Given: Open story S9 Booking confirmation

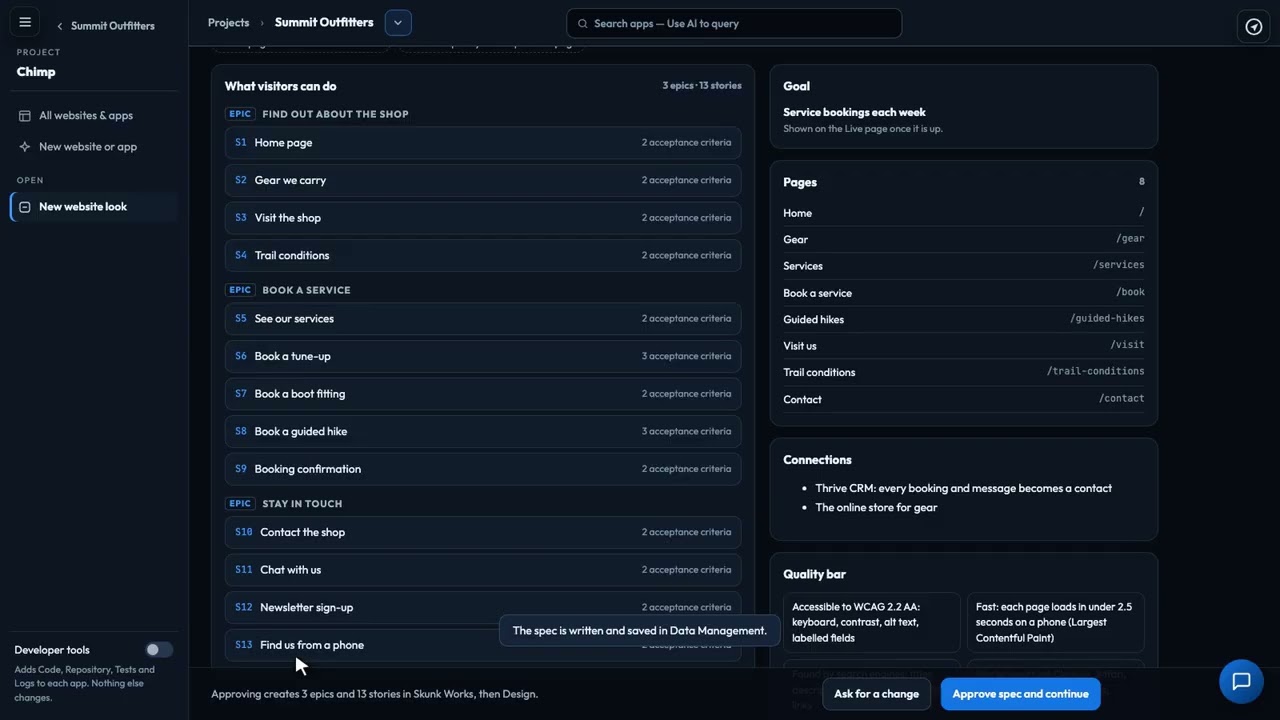Looking at the screenshot, I should pos(483,469).
